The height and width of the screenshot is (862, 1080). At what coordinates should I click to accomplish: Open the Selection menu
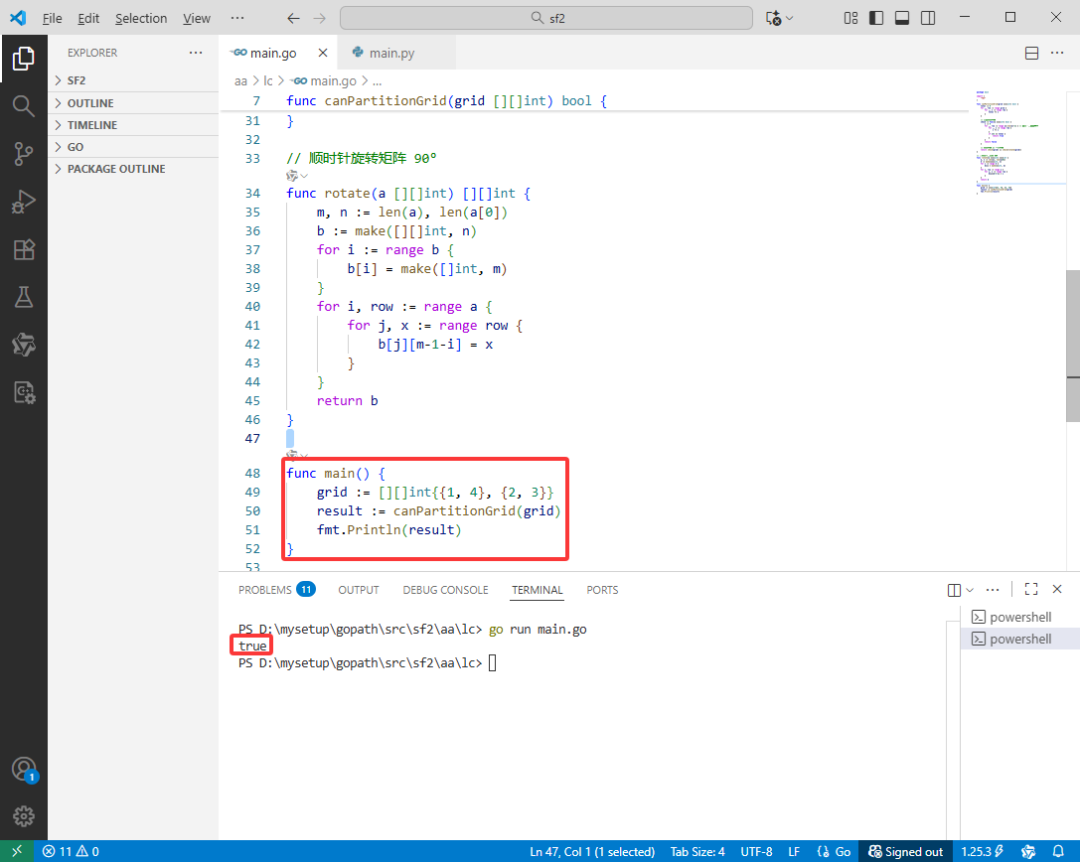[x=141, y=19]
